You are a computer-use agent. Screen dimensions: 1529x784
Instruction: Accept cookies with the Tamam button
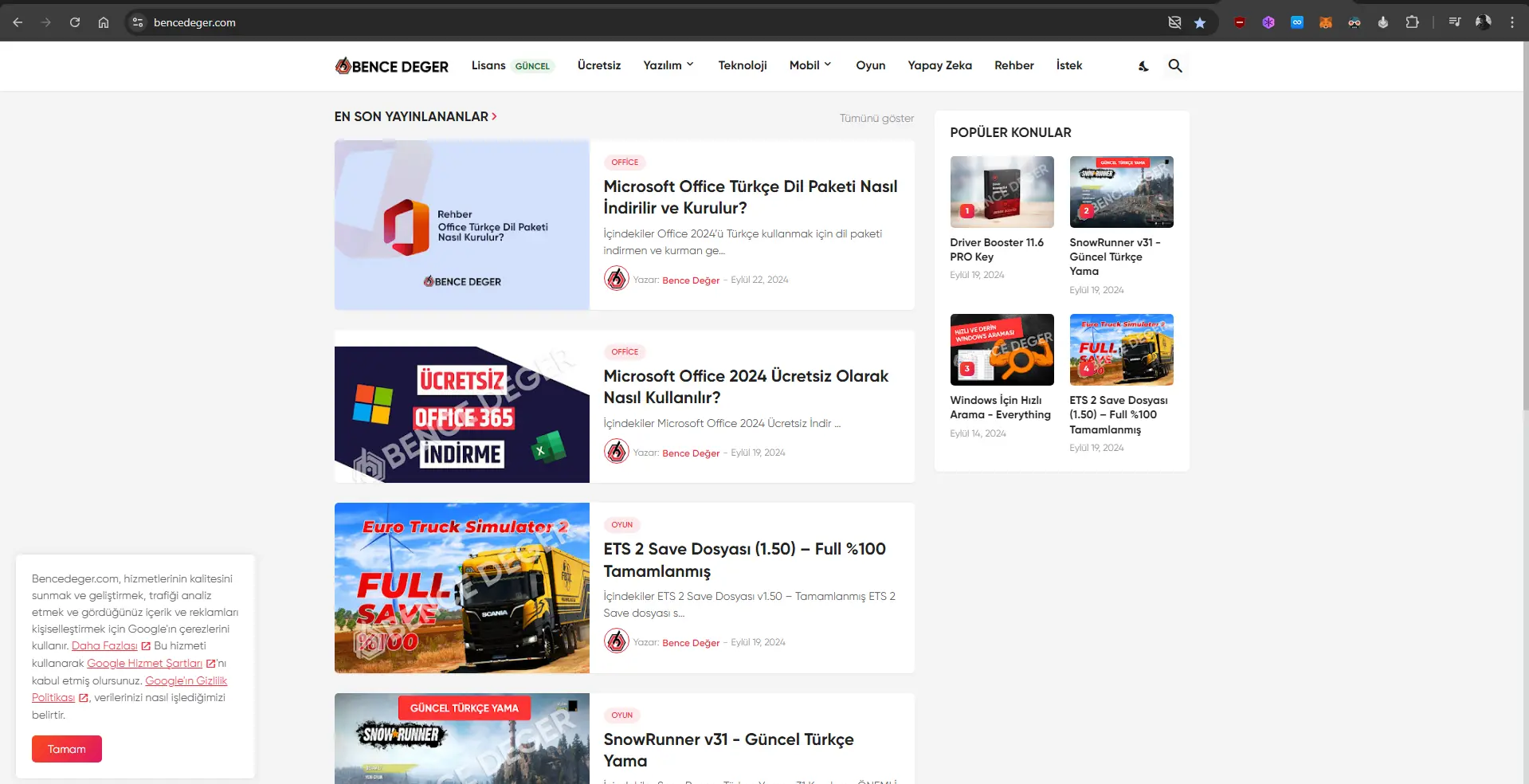[67, 749]
